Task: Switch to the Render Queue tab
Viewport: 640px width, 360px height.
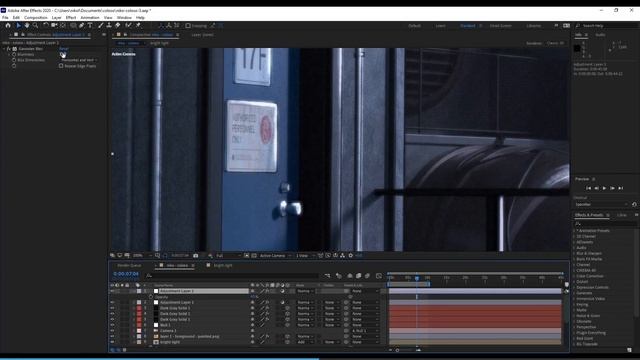Action: click(x=129, y=265)
